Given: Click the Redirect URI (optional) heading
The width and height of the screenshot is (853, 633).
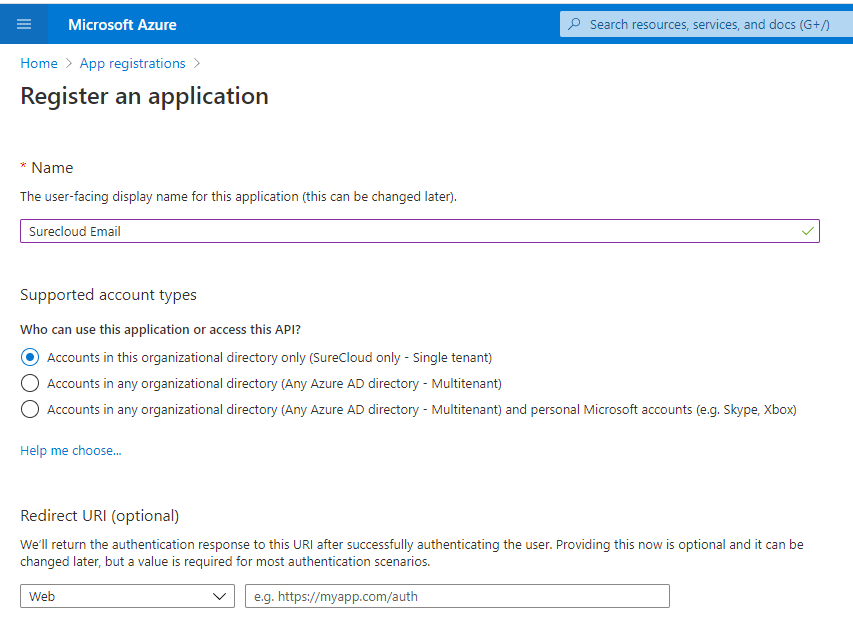Looking at the screenshot, I should click(x=100, y=516).
